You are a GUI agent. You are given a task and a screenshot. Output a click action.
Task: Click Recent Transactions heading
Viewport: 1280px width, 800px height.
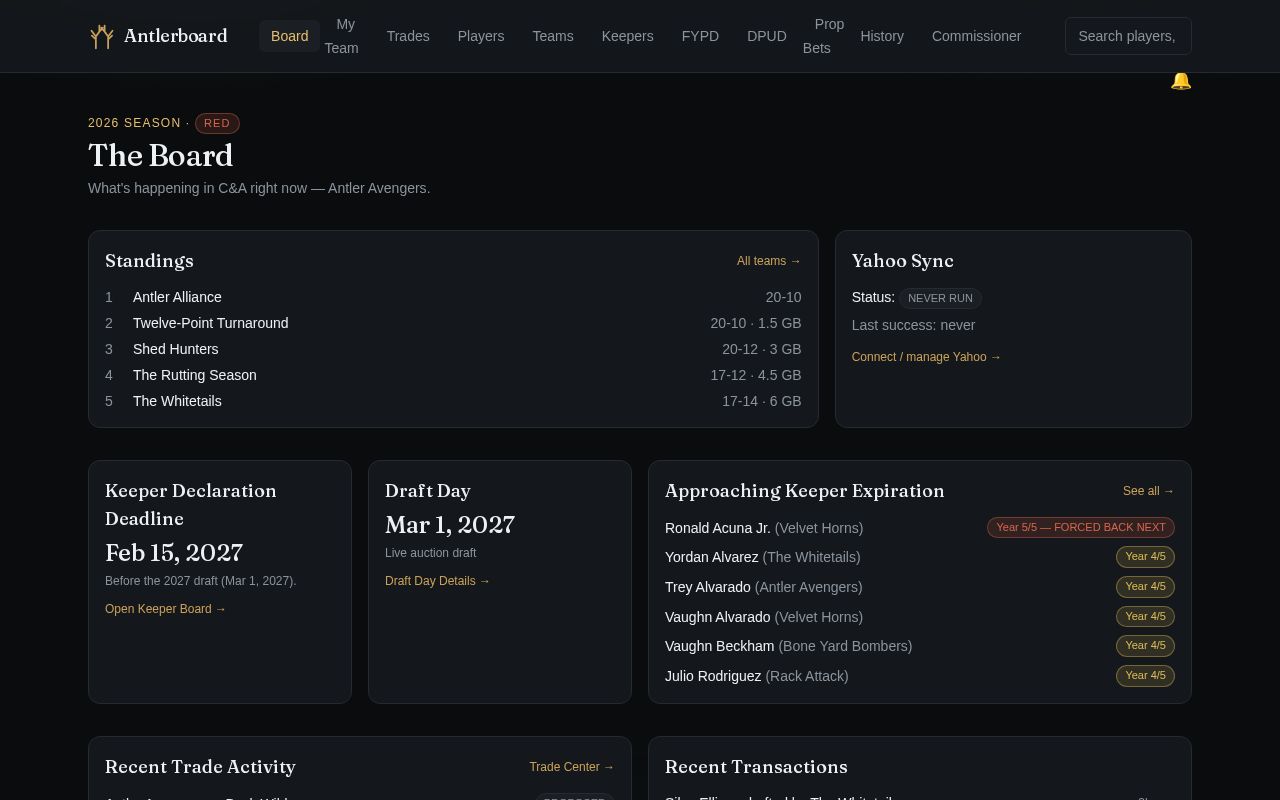click(756, 767)
